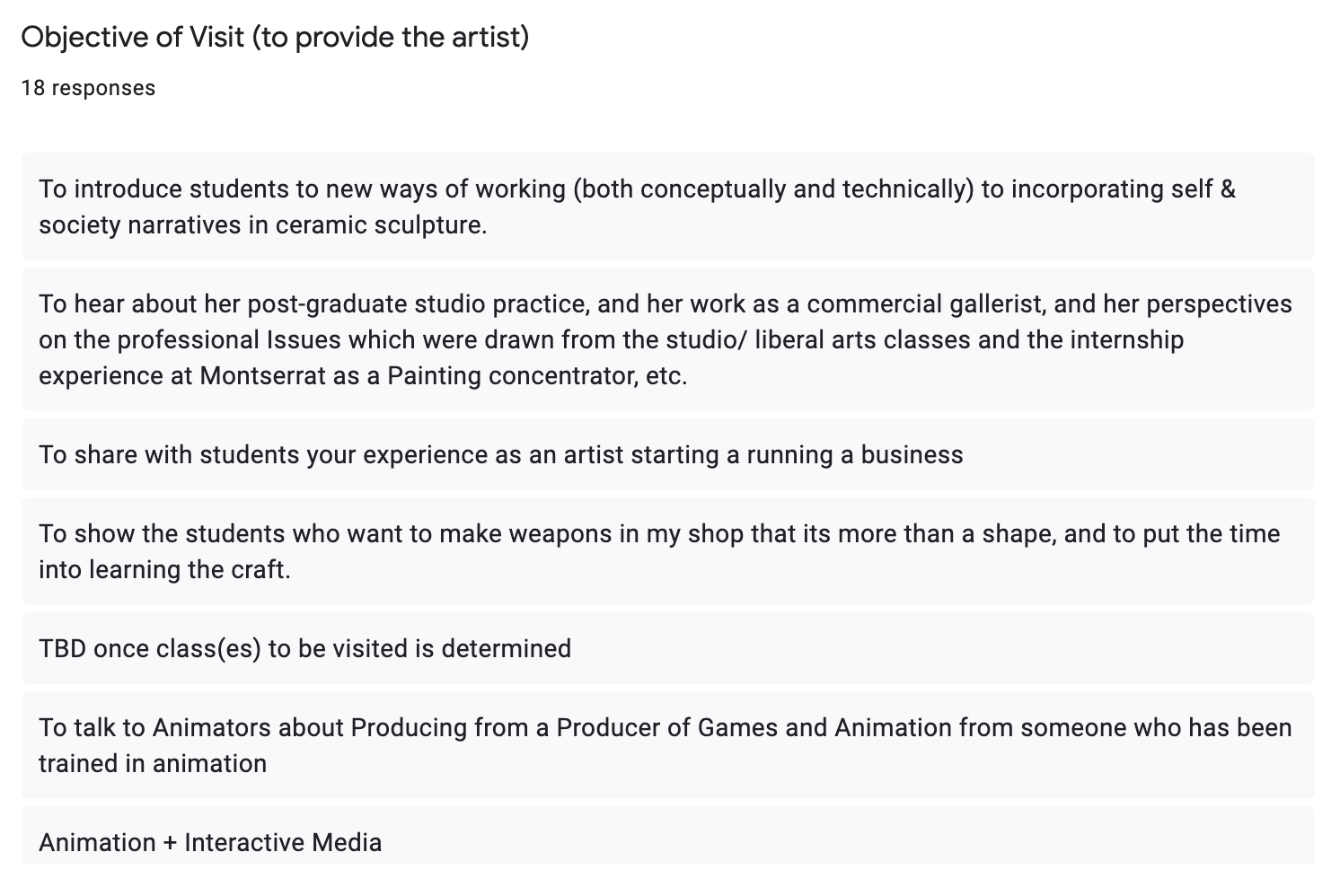Click the text 'society narratives in ceramic sculpture'
The image size is (1340, 896).
[x=260, y=225]
